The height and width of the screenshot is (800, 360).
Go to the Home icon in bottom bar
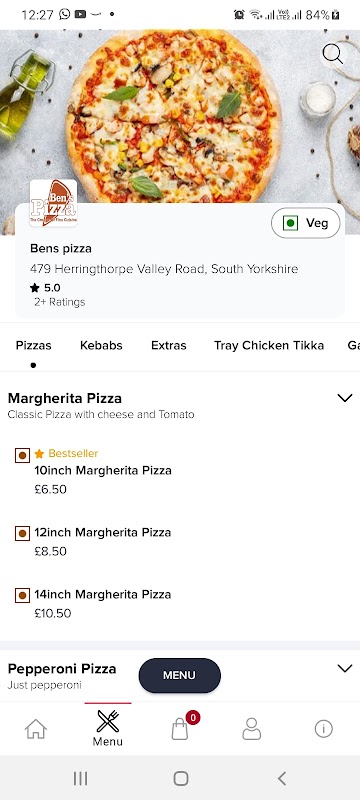tap(36, 729)
